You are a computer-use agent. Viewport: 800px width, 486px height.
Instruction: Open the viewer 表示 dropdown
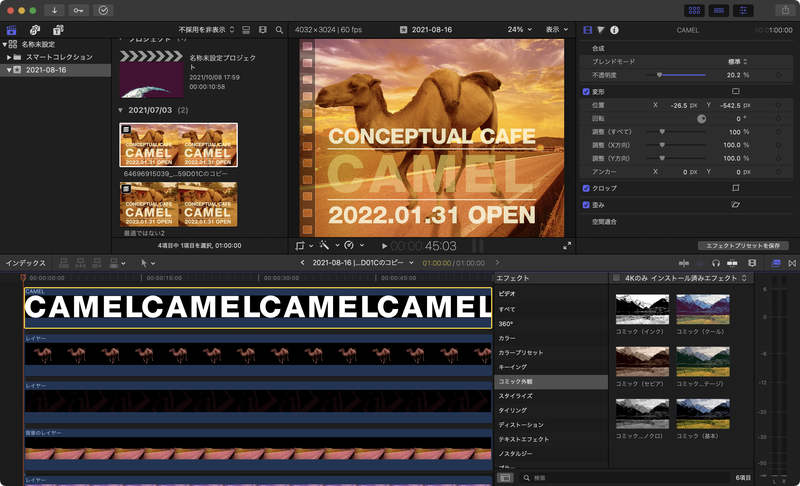tap(557, 30)
